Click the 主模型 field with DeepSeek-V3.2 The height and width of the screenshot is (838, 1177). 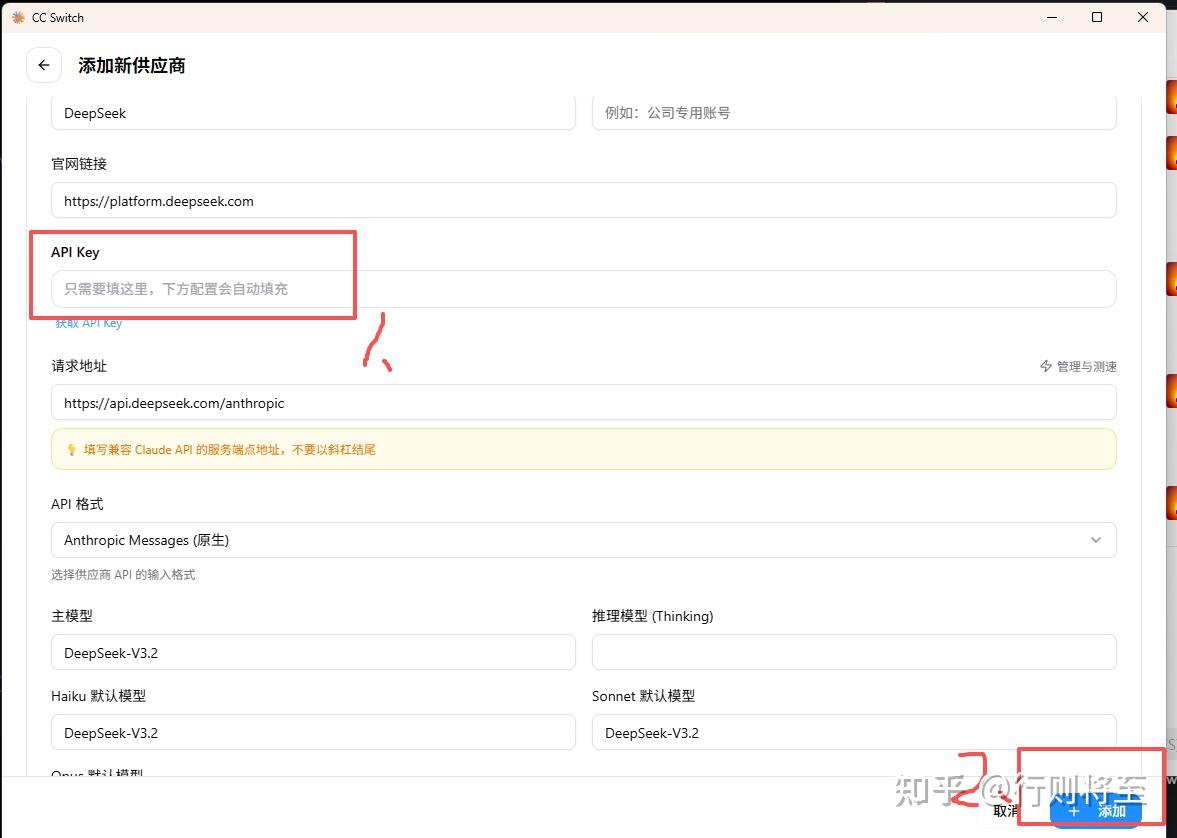click(x=313, y=653)
